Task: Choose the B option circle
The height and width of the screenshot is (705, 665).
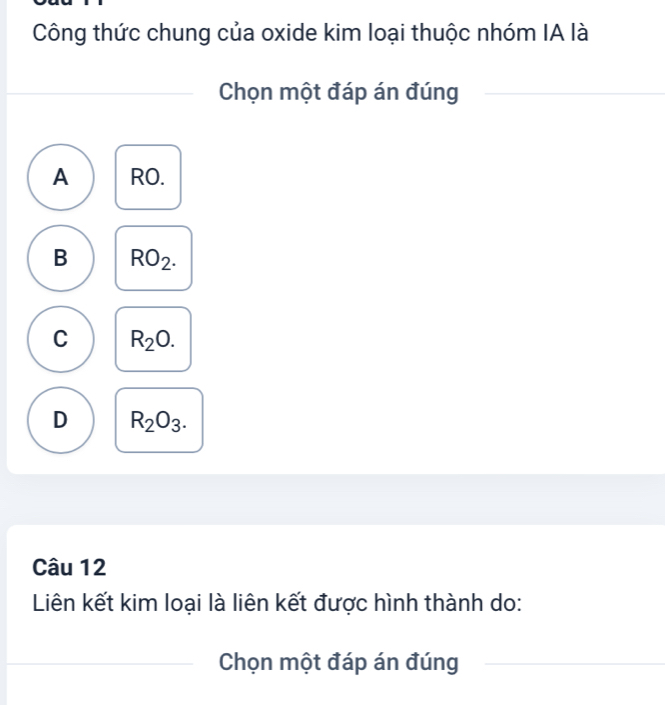Action: click(62, 258)
